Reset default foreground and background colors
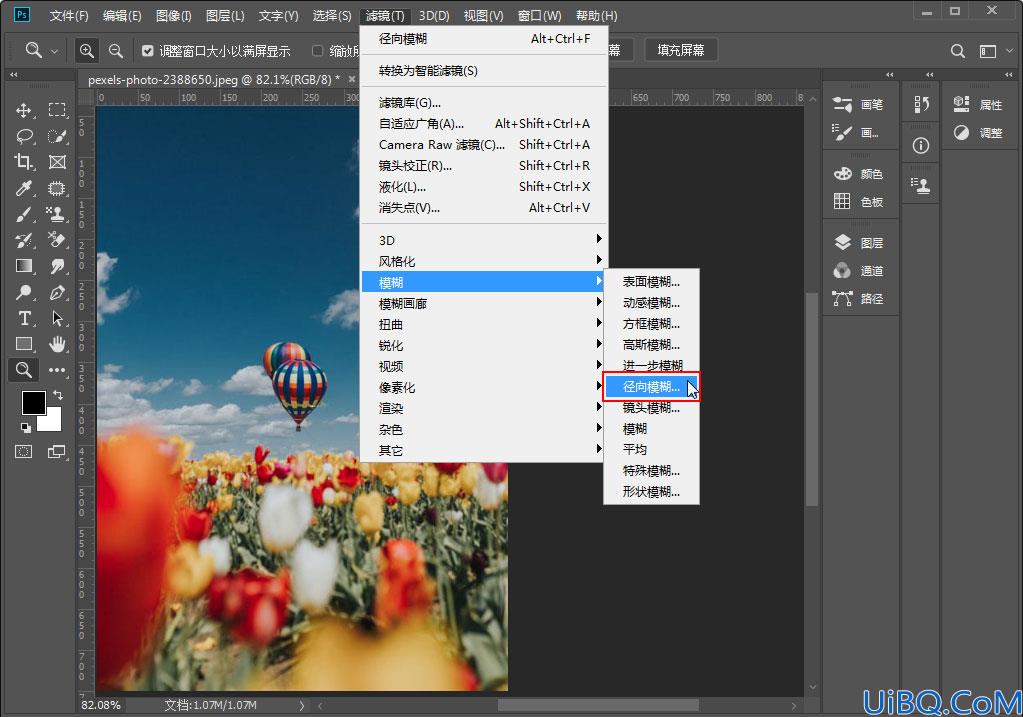Image resolution: width=1023 pixels, height=717 pixels. (25, 428)
